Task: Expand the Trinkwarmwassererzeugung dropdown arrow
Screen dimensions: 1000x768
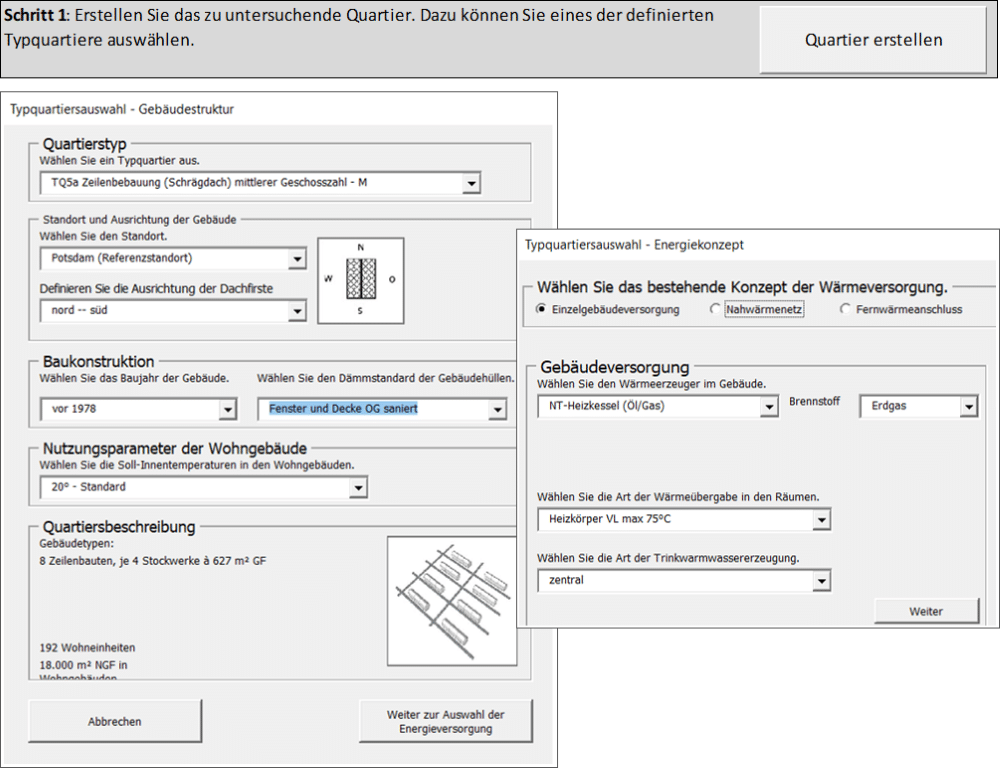Action: point(822,581)
